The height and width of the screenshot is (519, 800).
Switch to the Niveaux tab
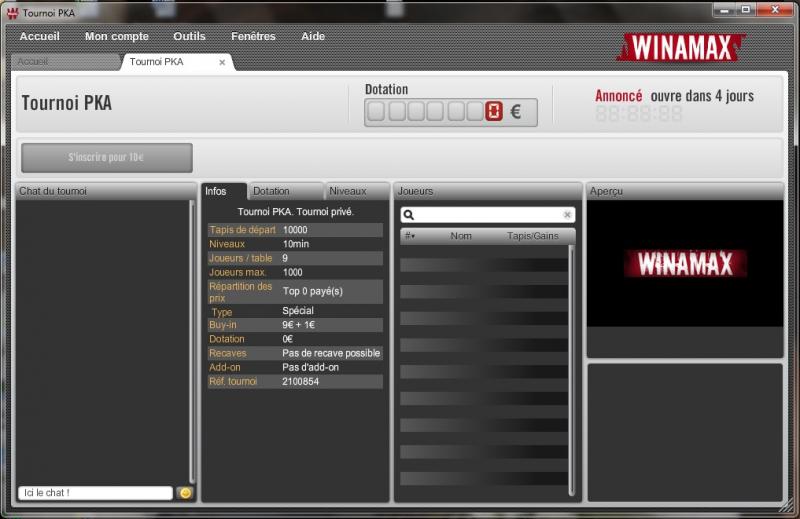click(357, 191)
